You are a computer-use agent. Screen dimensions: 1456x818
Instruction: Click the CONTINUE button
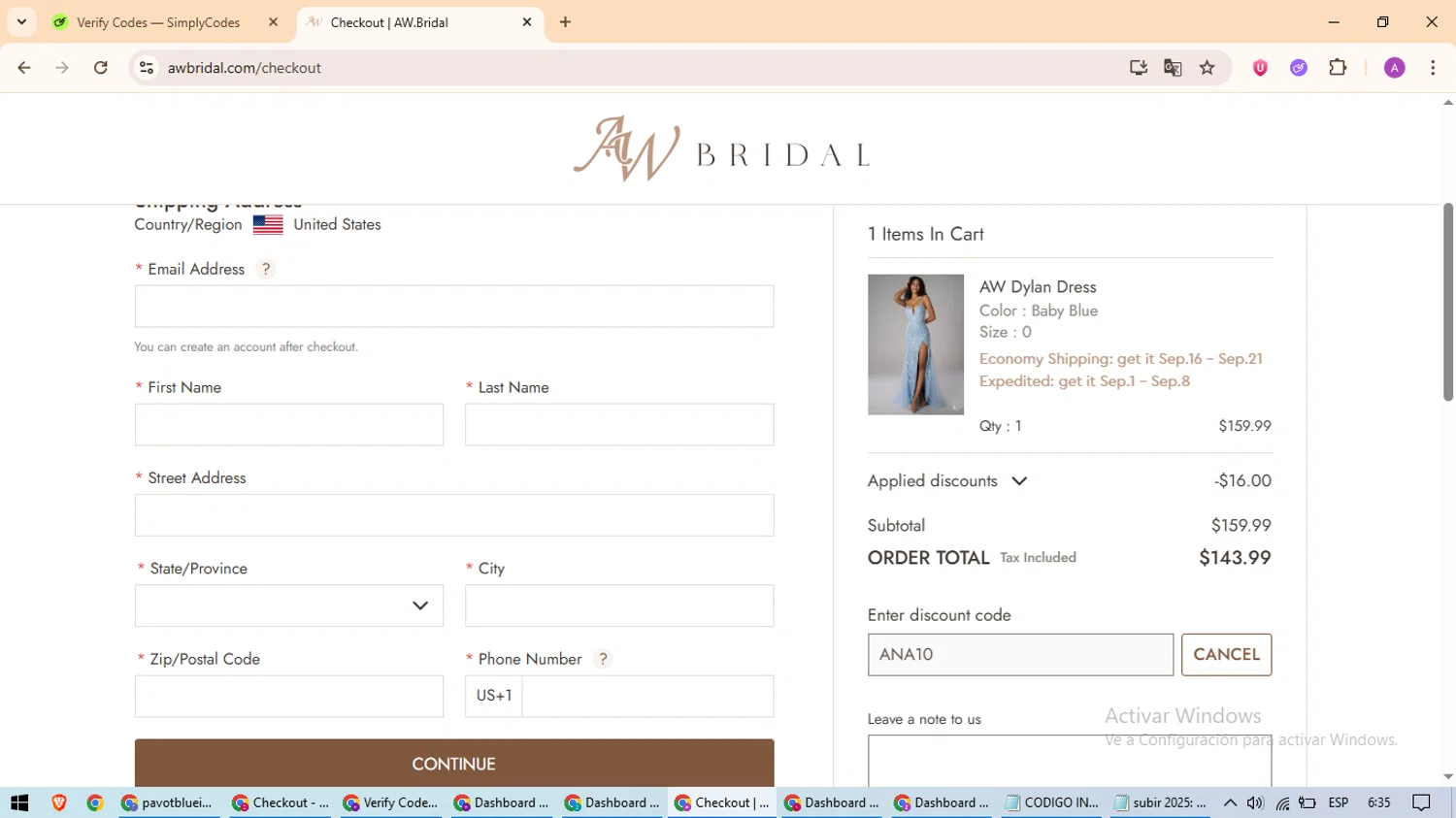point(454,764)
